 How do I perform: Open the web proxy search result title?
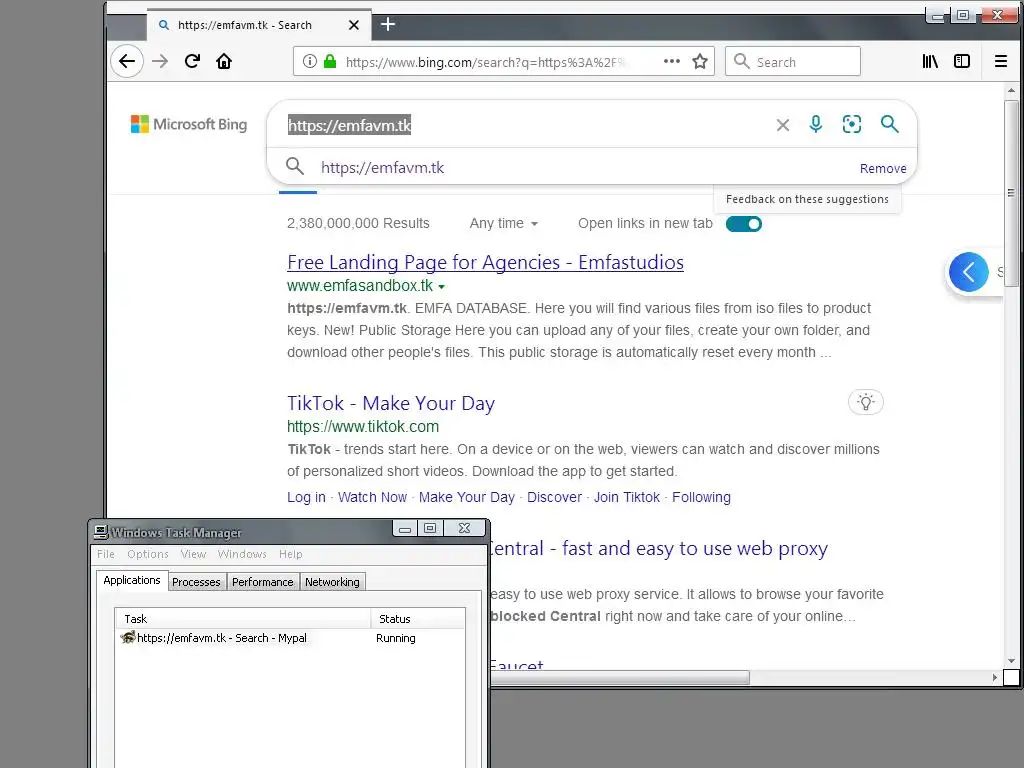point(658,548)
